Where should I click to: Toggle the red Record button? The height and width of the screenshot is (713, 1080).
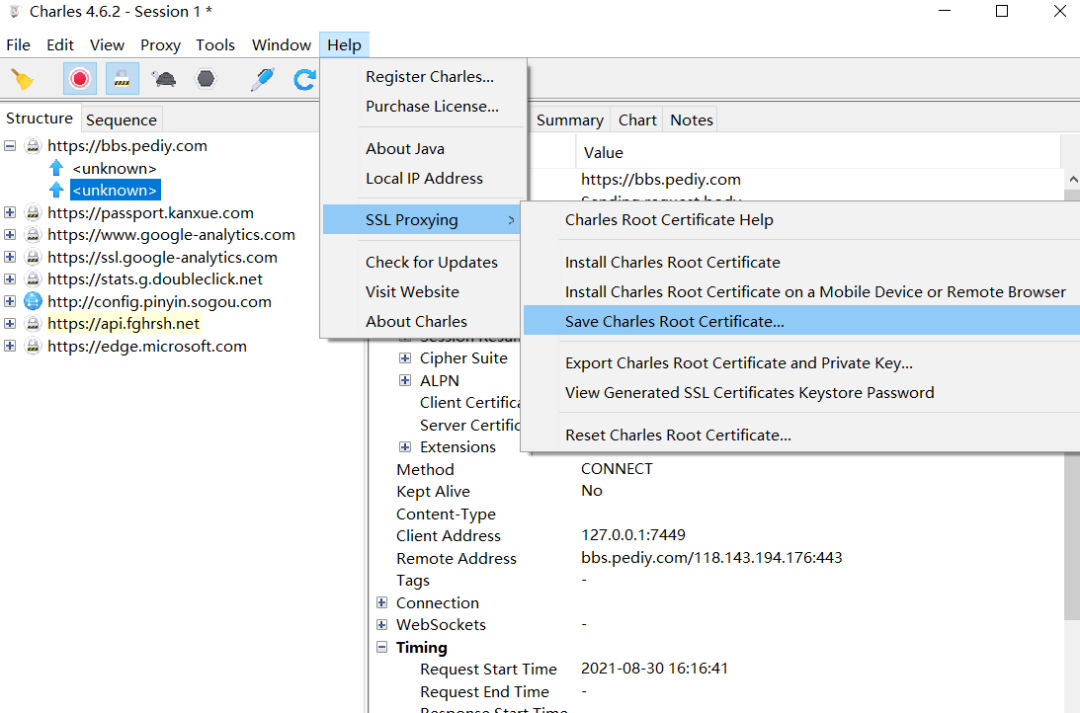[80, 79]
